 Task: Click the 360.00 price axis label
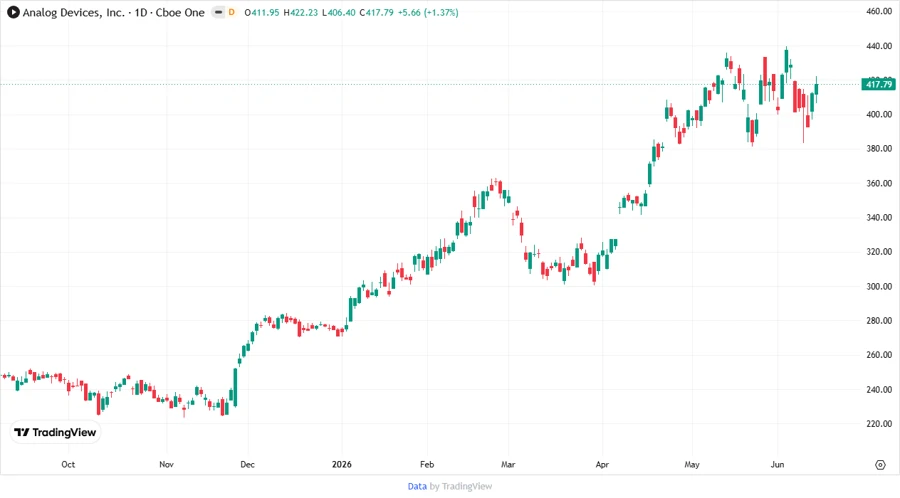879,183
